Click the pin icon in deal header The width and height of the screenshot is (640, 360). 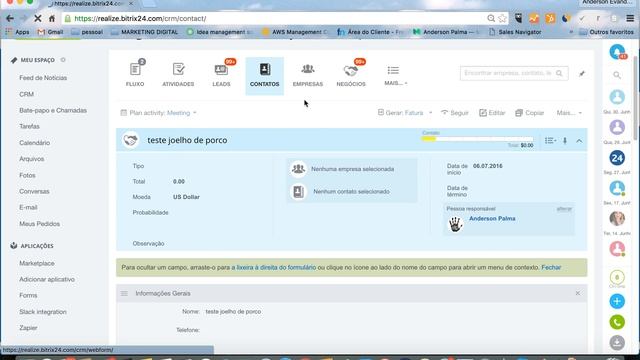pos(565,141)
